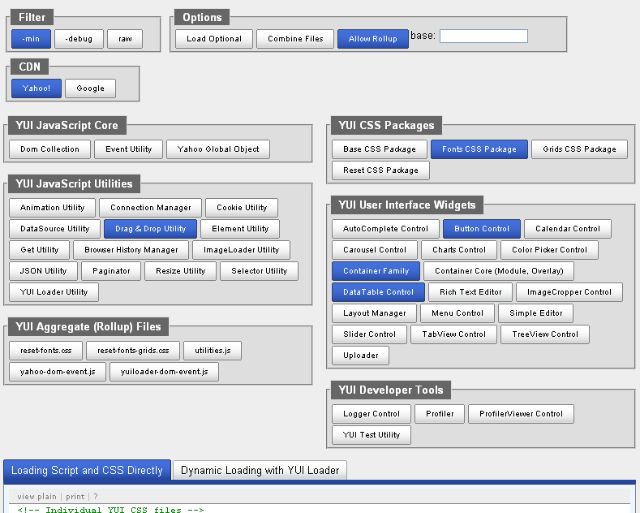Screen dimensions: 640x513
Task: Deselect the Fonts CSS Package
Action: coord(479,149)
